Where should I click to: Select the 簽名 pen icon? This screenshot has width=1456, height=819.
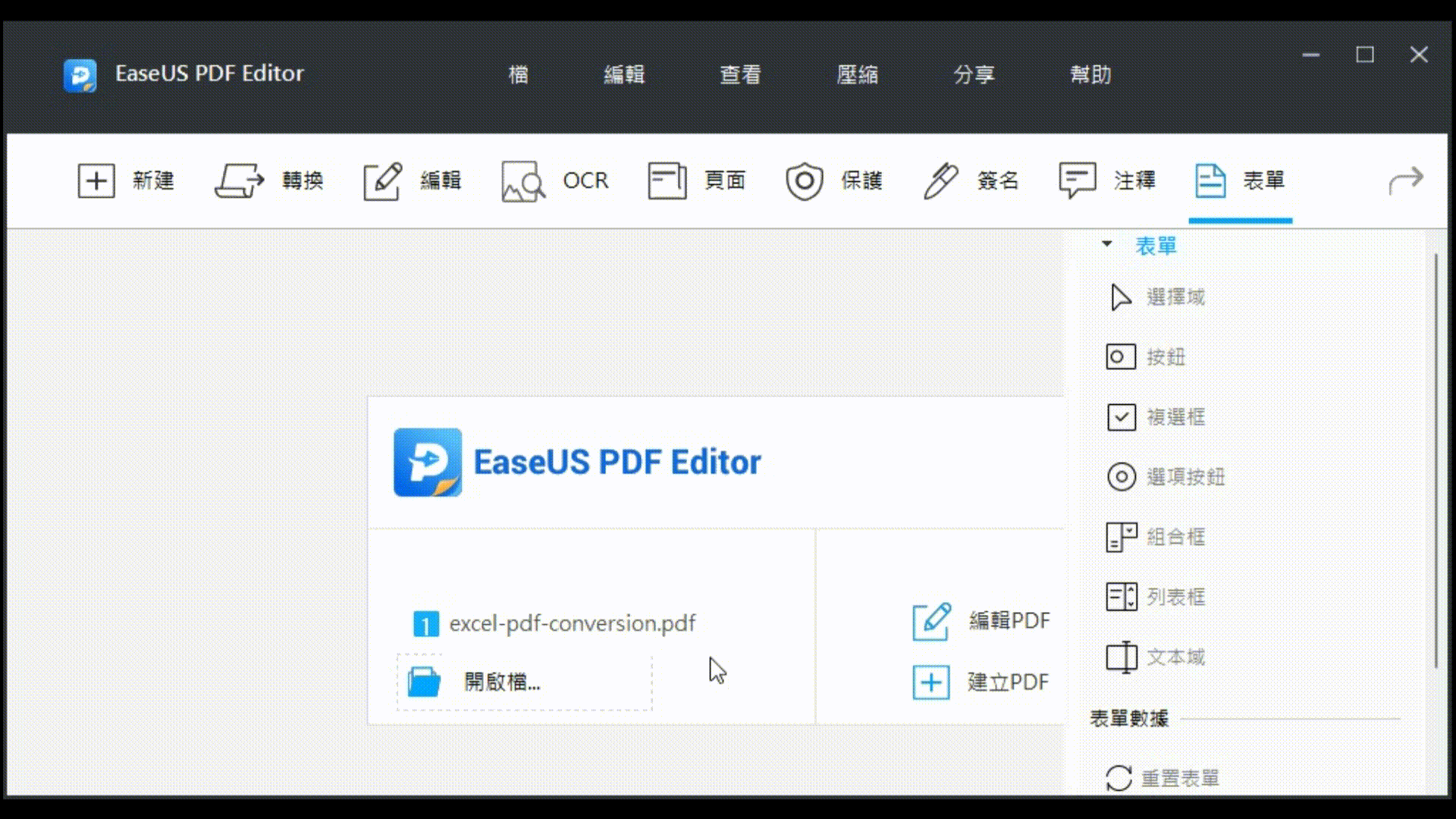[941, 181]
